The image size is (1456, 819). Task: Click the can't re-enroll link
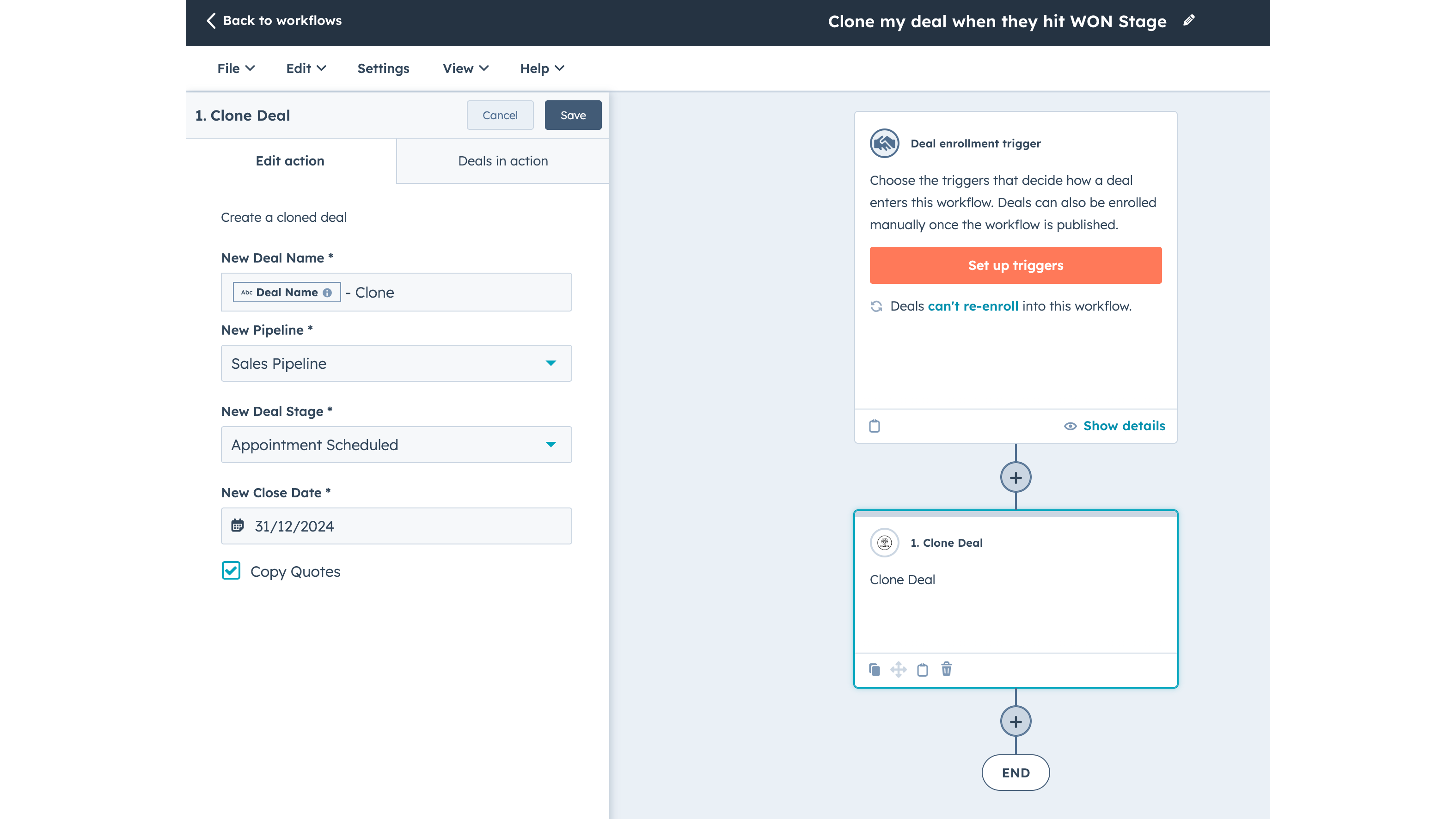[x=973, y=306]
